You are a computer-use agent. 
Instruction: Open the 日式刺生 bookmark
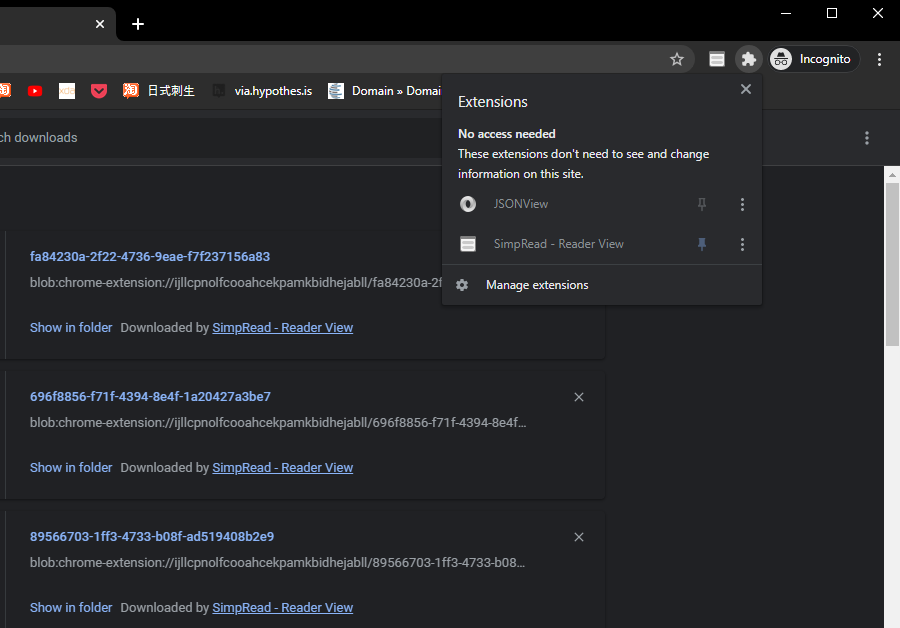[x=159, y=91]
